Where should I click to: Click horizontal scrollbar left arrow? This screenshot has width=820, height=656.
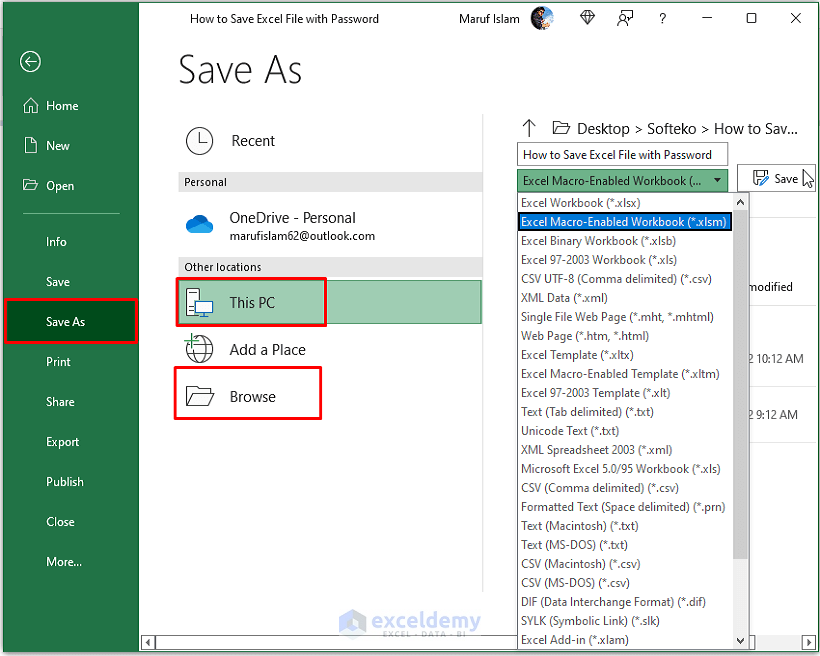click(x=149, y=642)
